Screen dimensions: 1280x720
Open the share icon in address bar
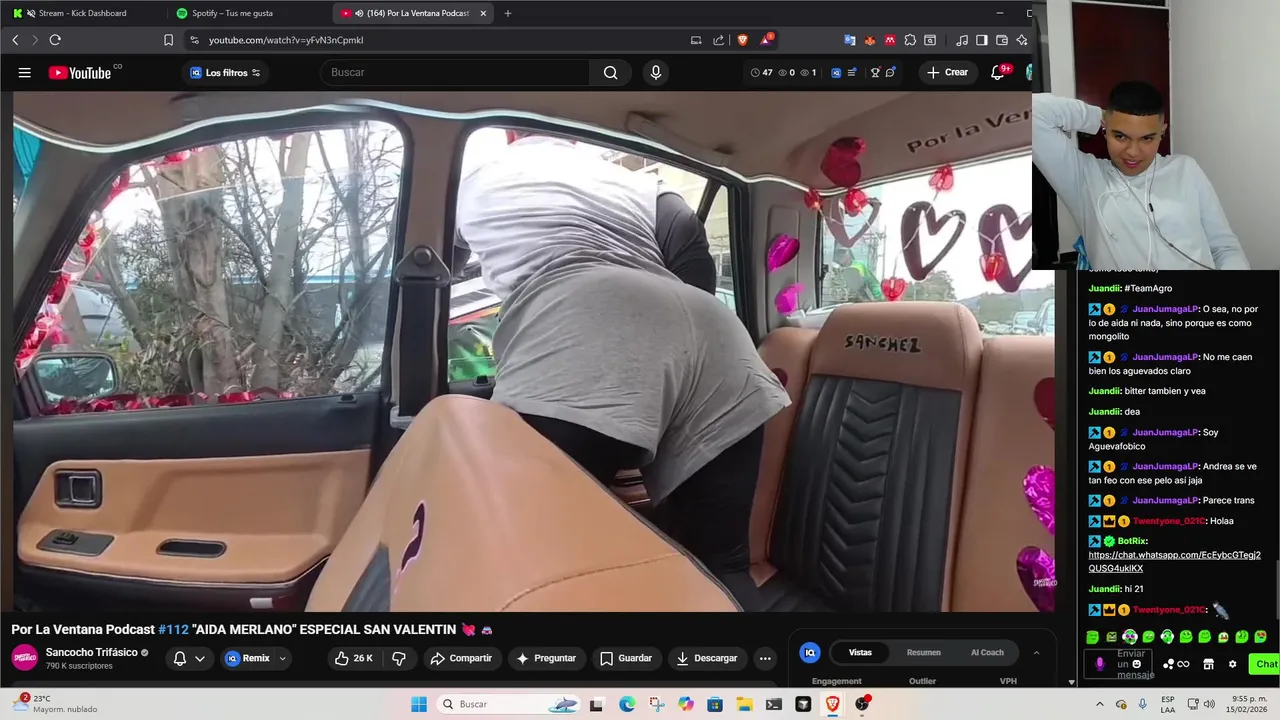(718, 40)
